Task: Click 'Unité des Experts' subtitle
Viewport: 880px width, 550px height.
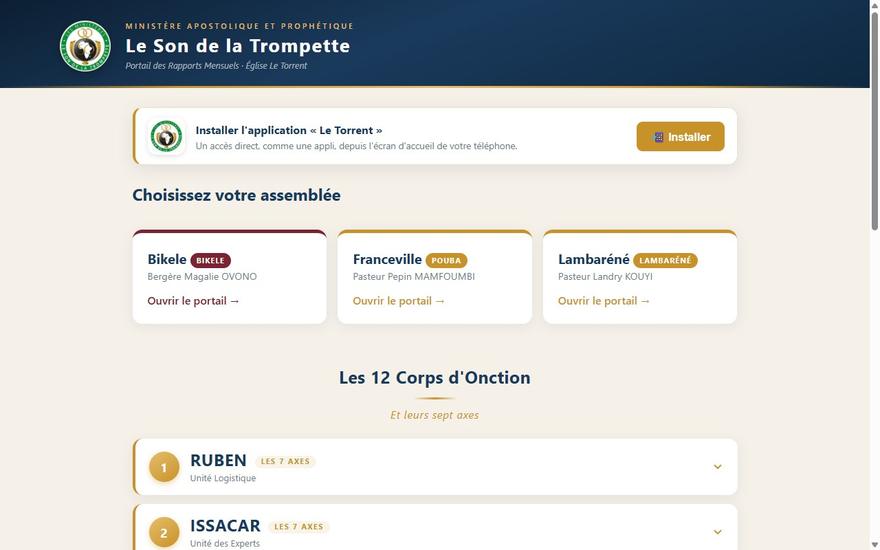Action: click(x=224, y=543)
